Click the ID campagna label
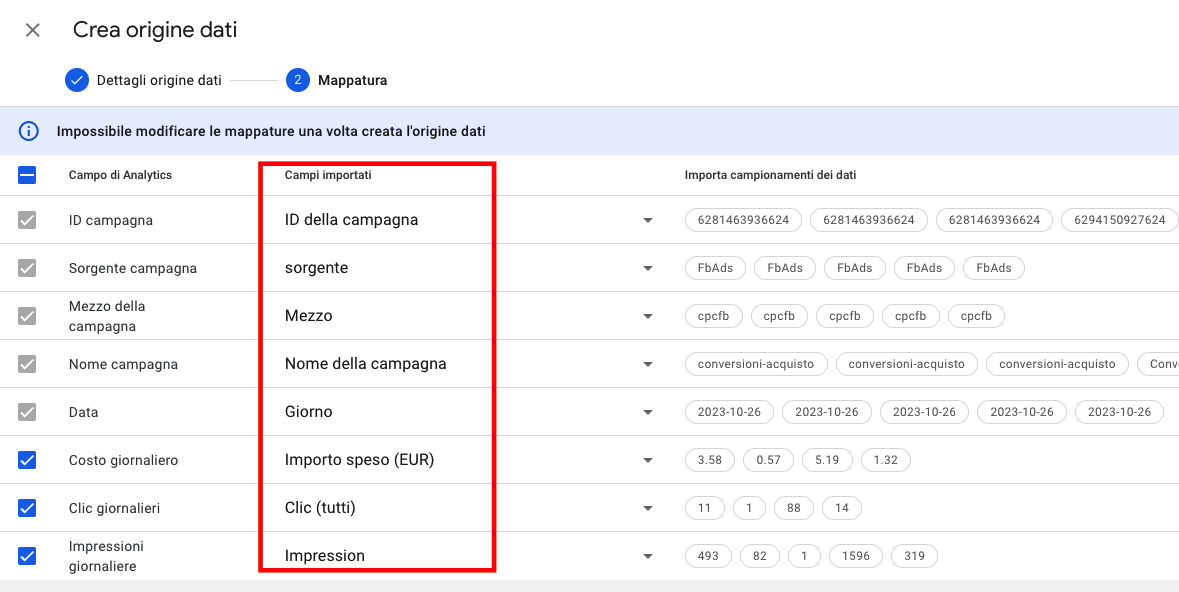1179x592 pixels. point(111,221)
